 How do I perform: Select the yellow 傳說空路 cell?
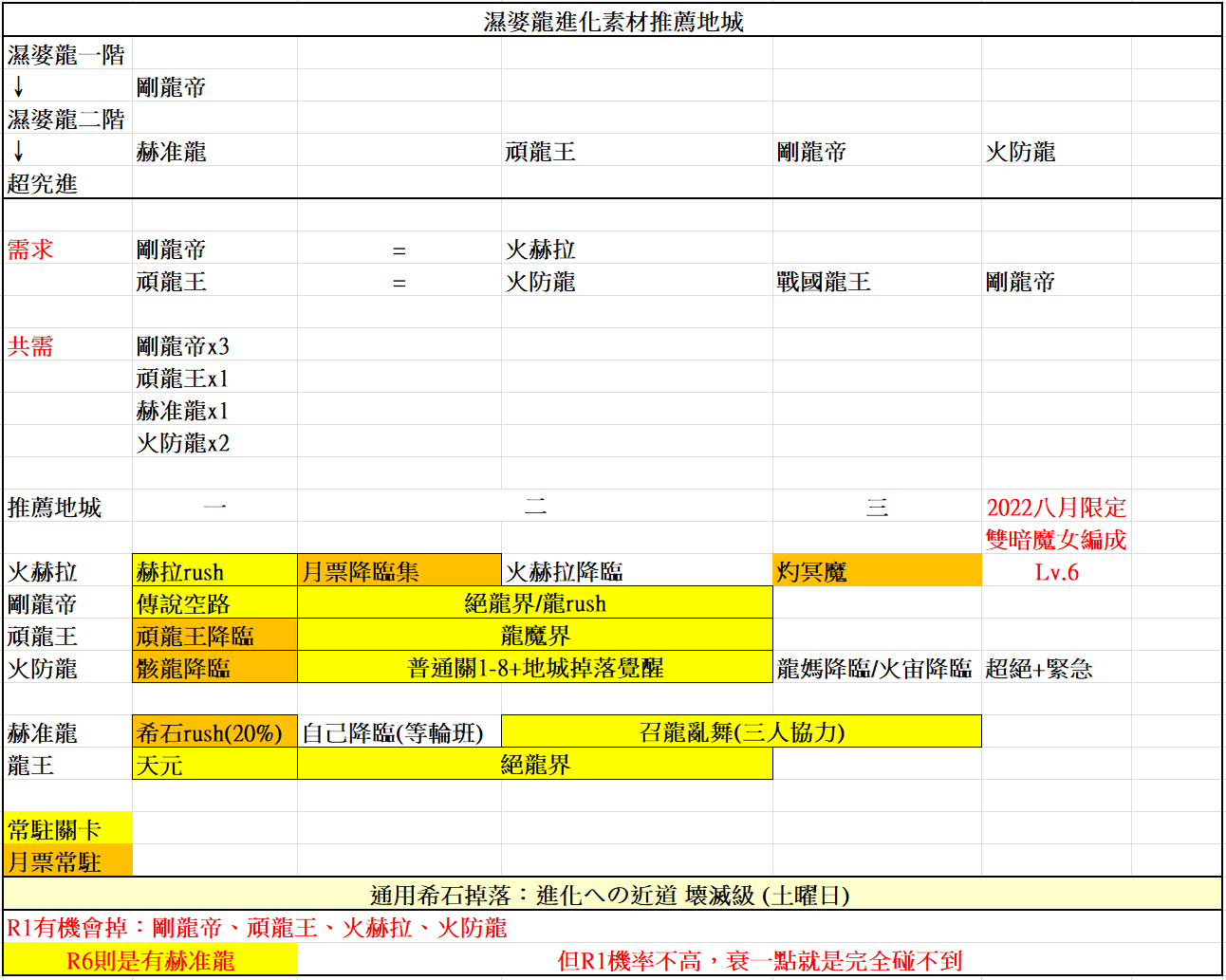tap(214, 603)
